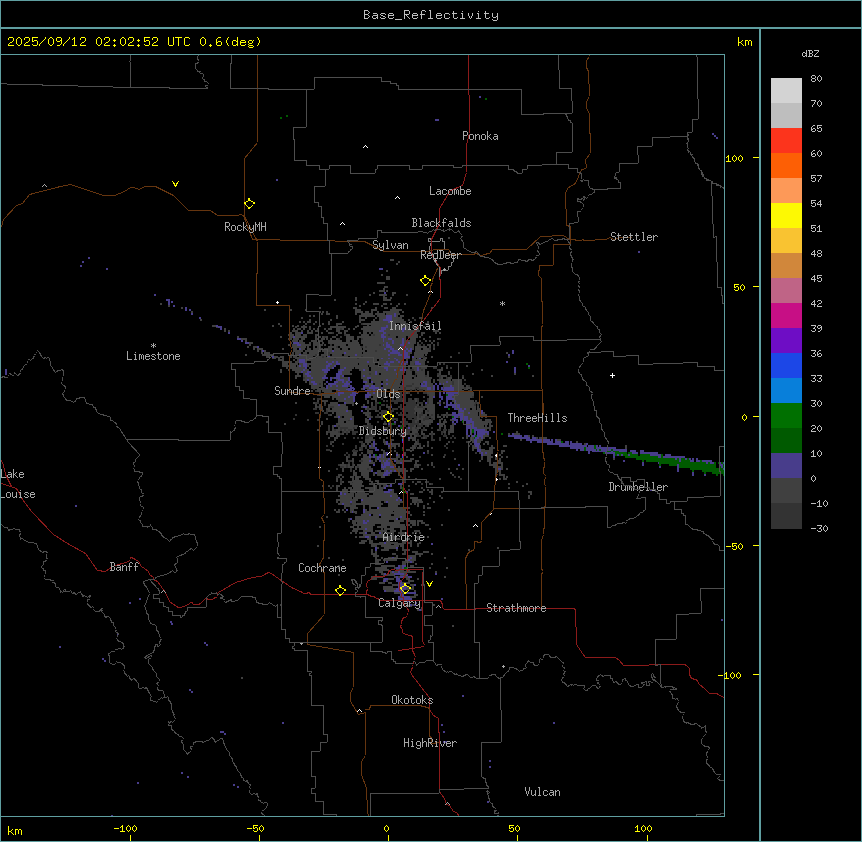Click the Blackfalds city label
The height and width of the screenshot is (842, 862).
tap(441, 223)
